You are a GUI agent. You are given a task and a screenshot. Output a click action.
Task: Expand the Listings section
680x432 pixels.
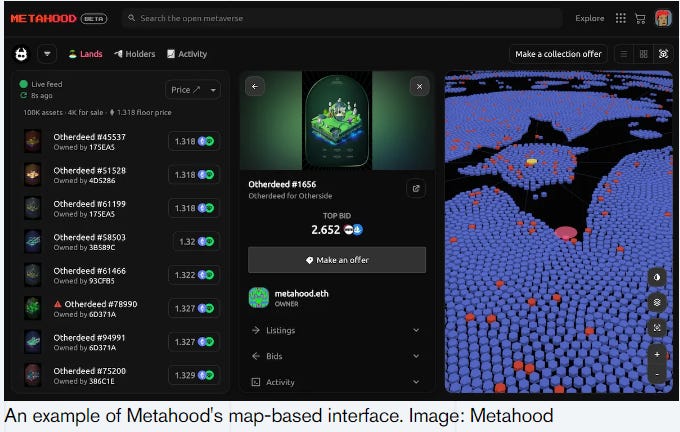point(337,330)
